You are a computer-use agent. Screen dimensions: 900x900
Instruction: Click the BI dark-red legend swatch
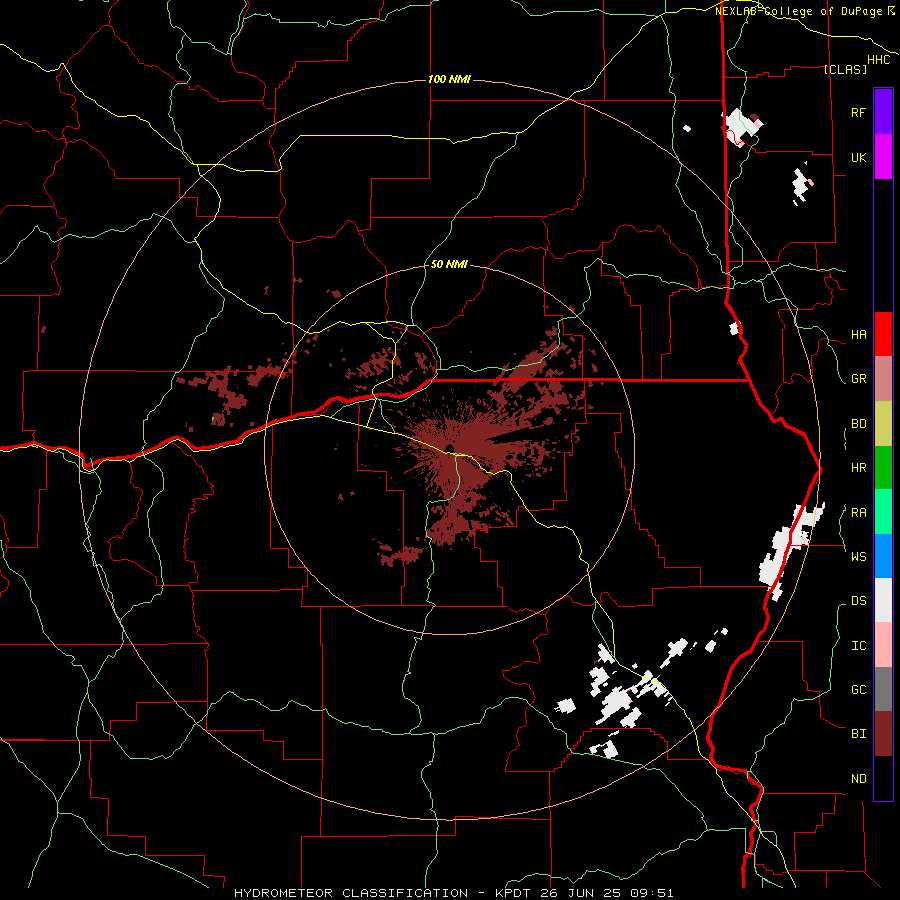[x=883, y=734]
